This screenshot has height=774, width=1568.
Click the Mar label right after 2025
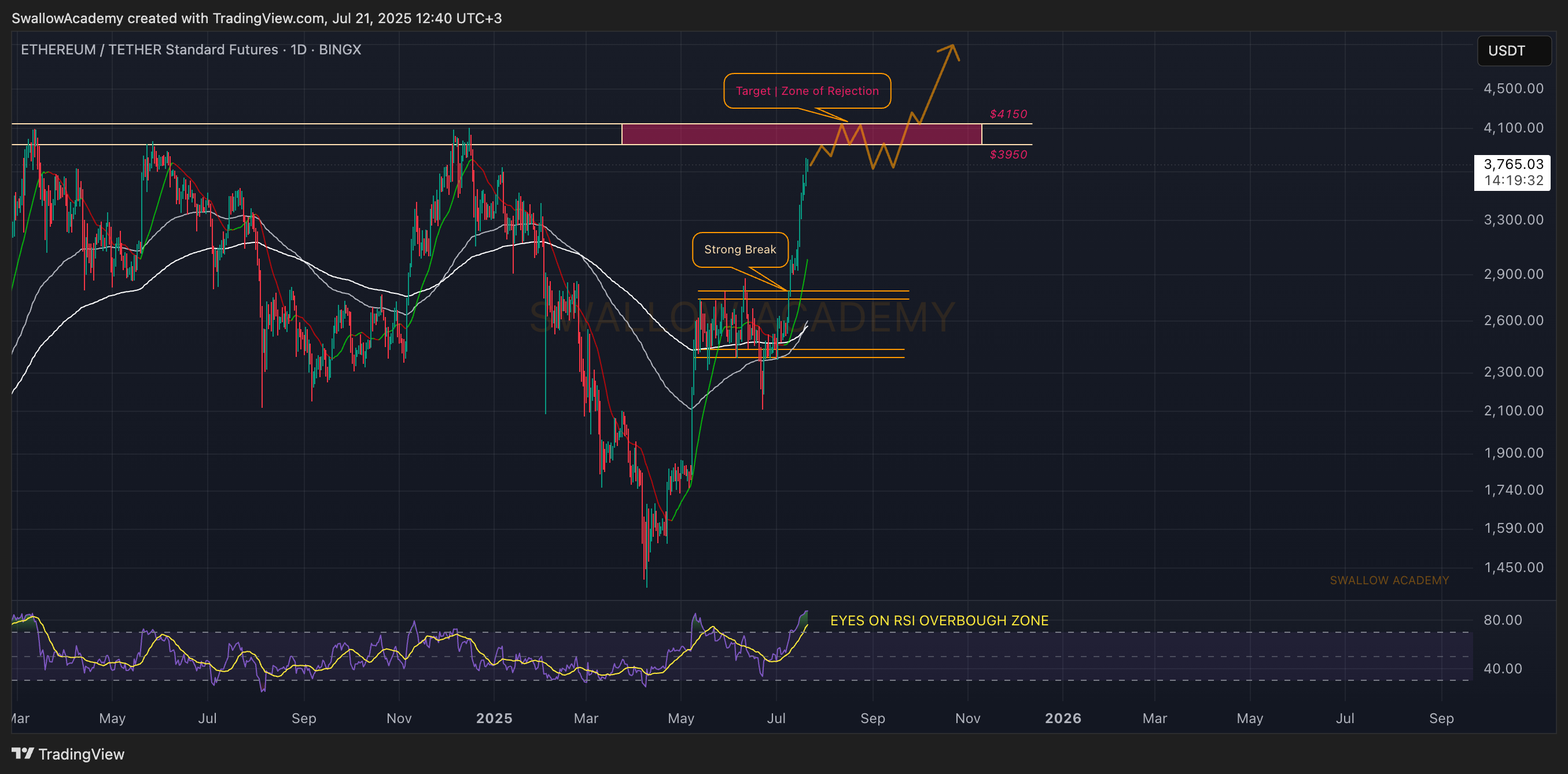(586, 718)
